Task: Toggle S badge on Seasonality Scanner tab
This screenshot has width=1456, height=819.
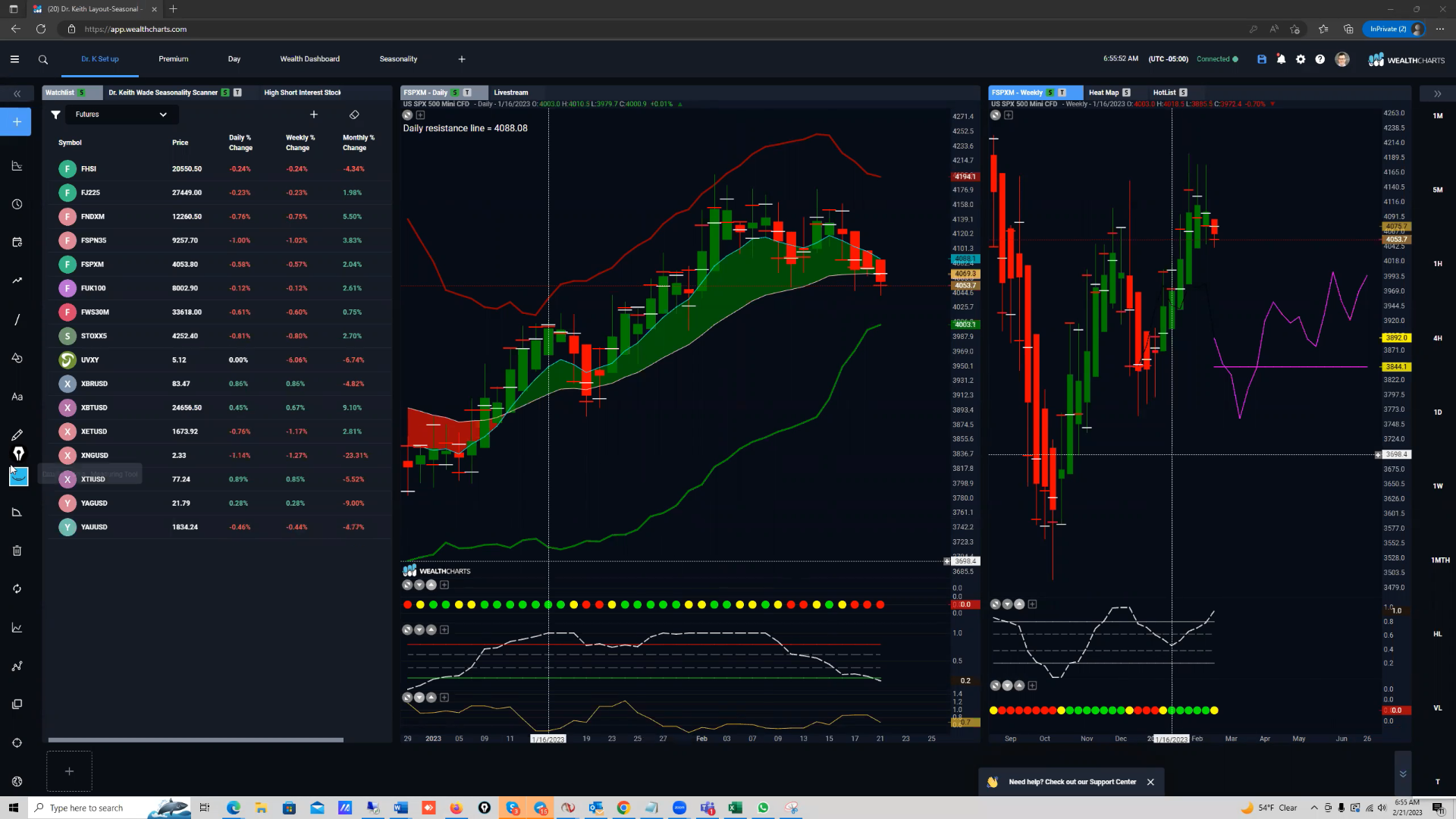Action: click(x=225, y=93)
